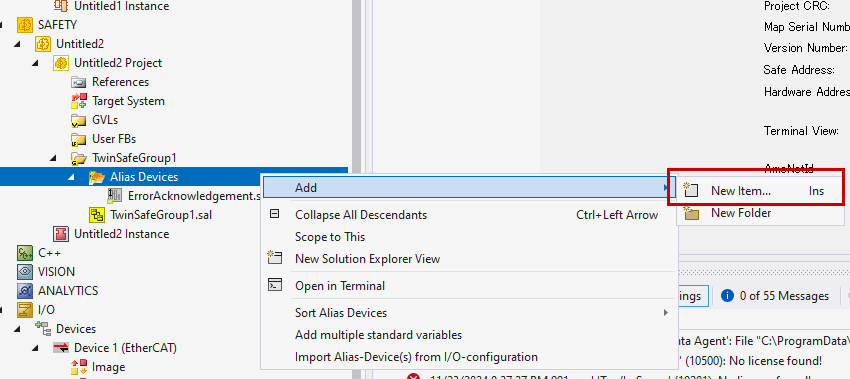Click the New Folder icon in submenu
This screenshot has height=379, width=850.
coord(691,213)
